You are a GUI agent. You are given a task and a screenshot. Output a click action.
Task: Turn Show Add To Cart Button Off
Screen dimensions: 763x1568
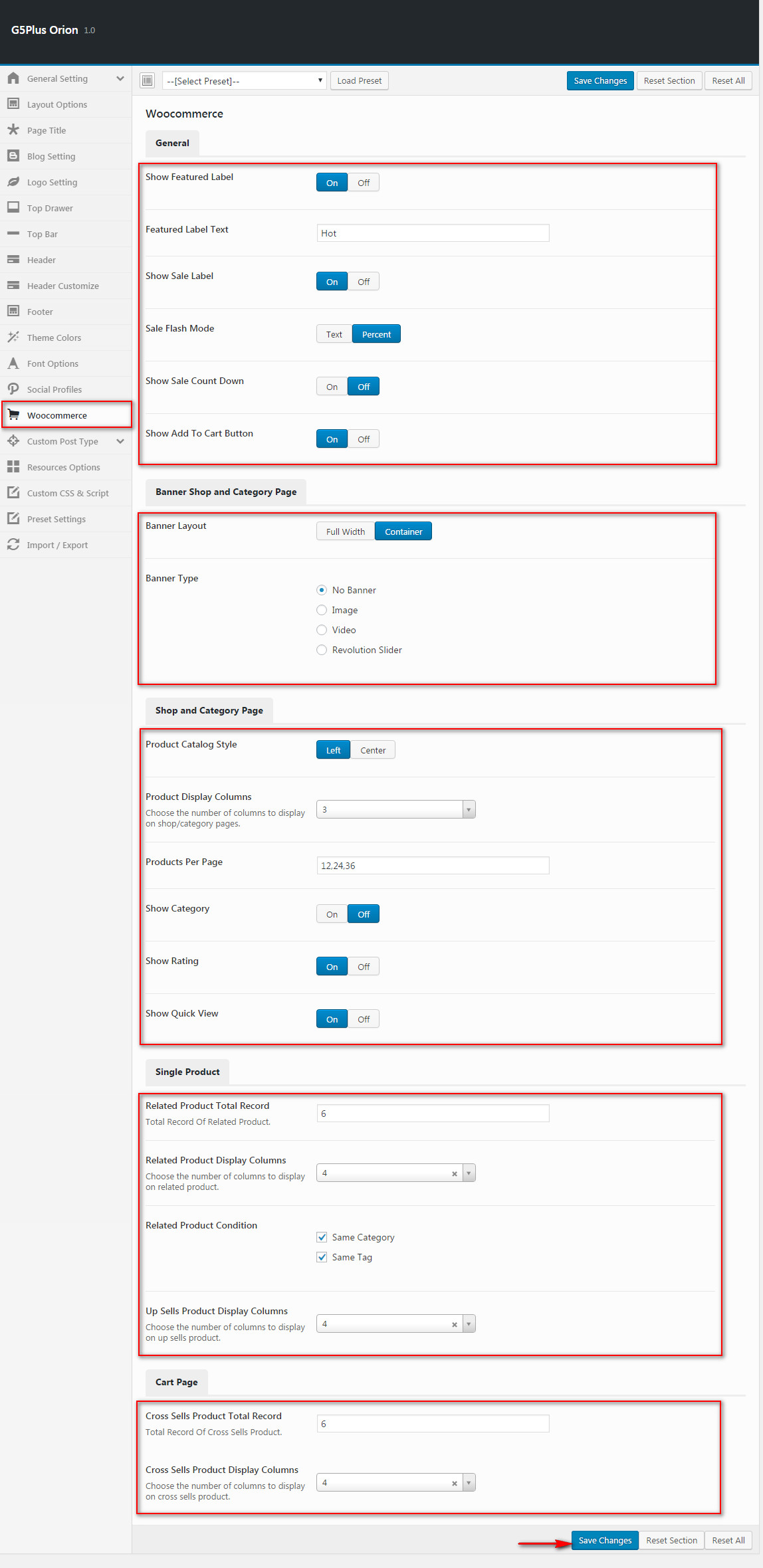point(364,439)
